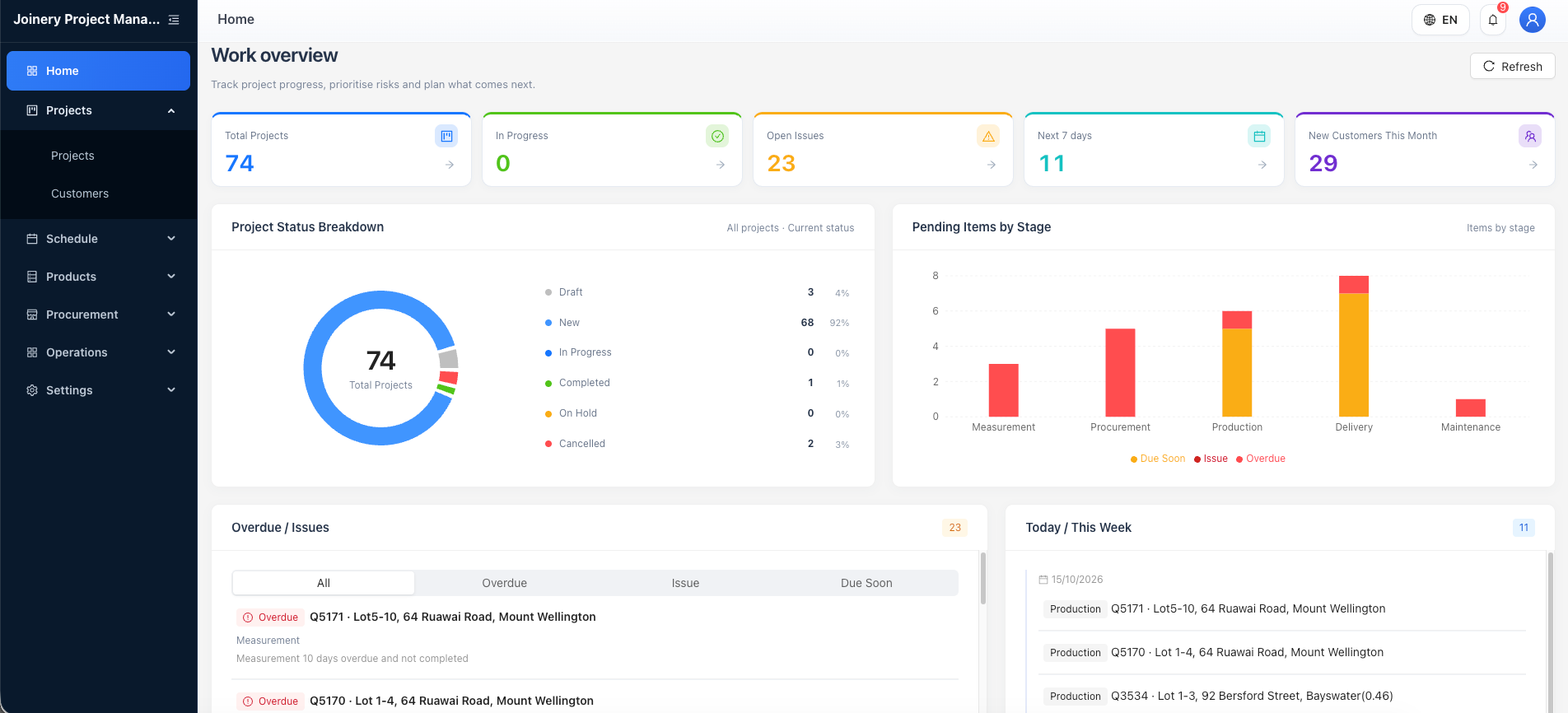Expand the Products menu chevron

tap(171, 277)
